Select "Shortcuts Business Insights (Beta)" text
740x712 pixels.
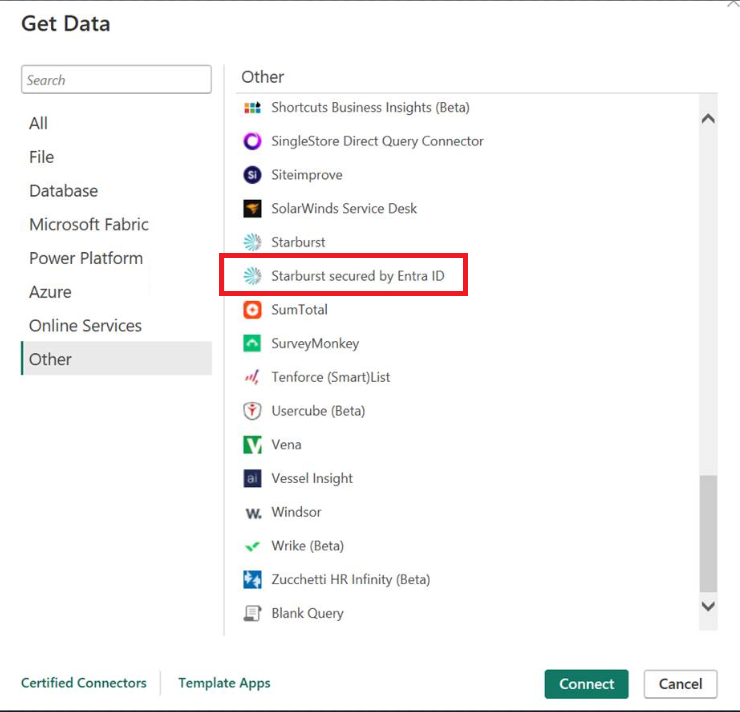[x=370, y=108]
